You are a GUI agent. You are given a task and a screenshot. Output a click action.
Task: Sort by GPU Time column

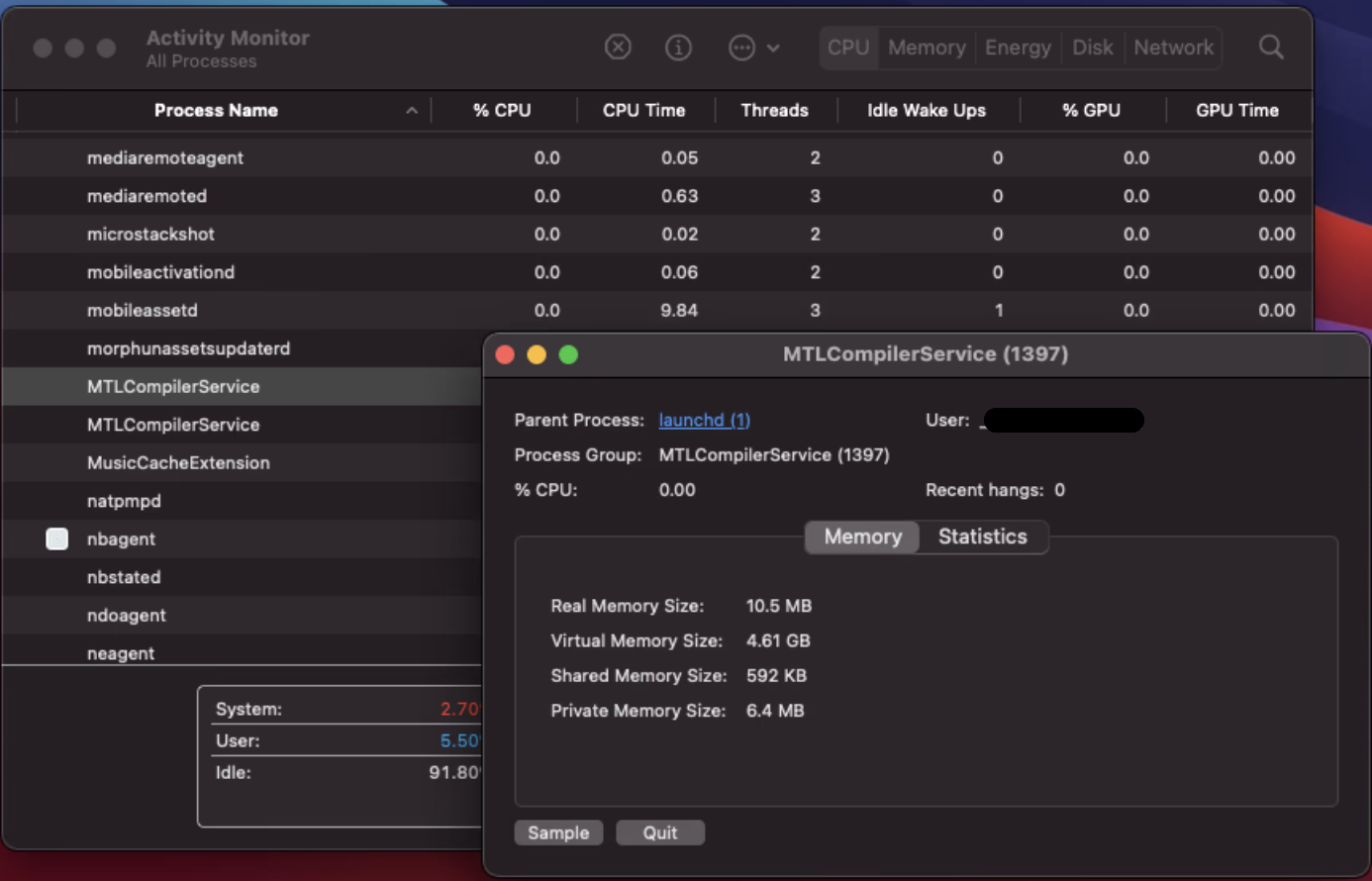tap(1236, 110)
